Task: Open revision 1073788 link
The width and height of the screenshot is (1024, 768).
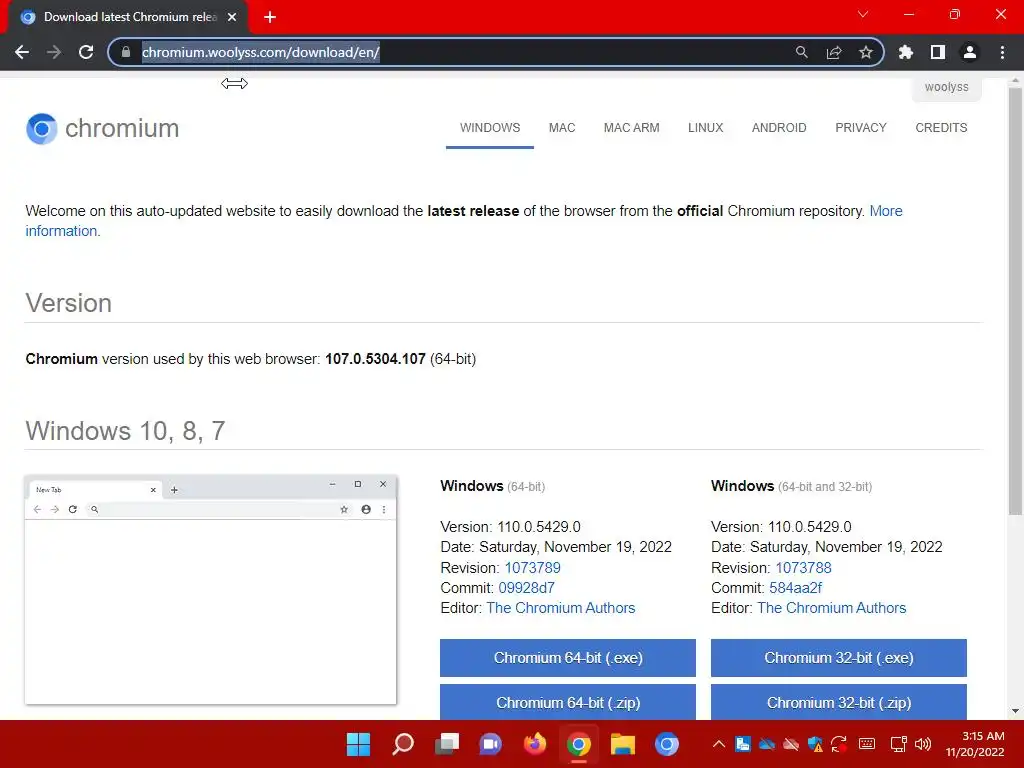Action: 803,568
